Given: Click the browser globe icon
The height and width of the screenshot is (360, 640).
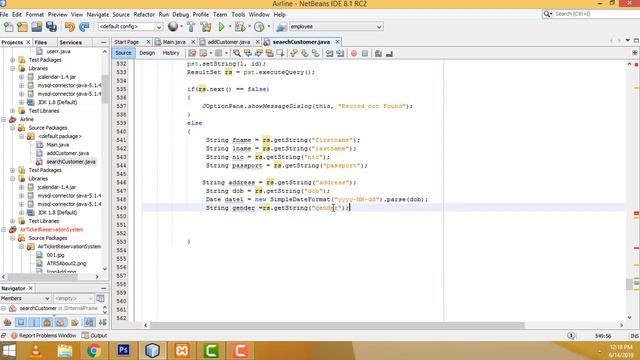Looking at the screenshot, I should 173,27.
